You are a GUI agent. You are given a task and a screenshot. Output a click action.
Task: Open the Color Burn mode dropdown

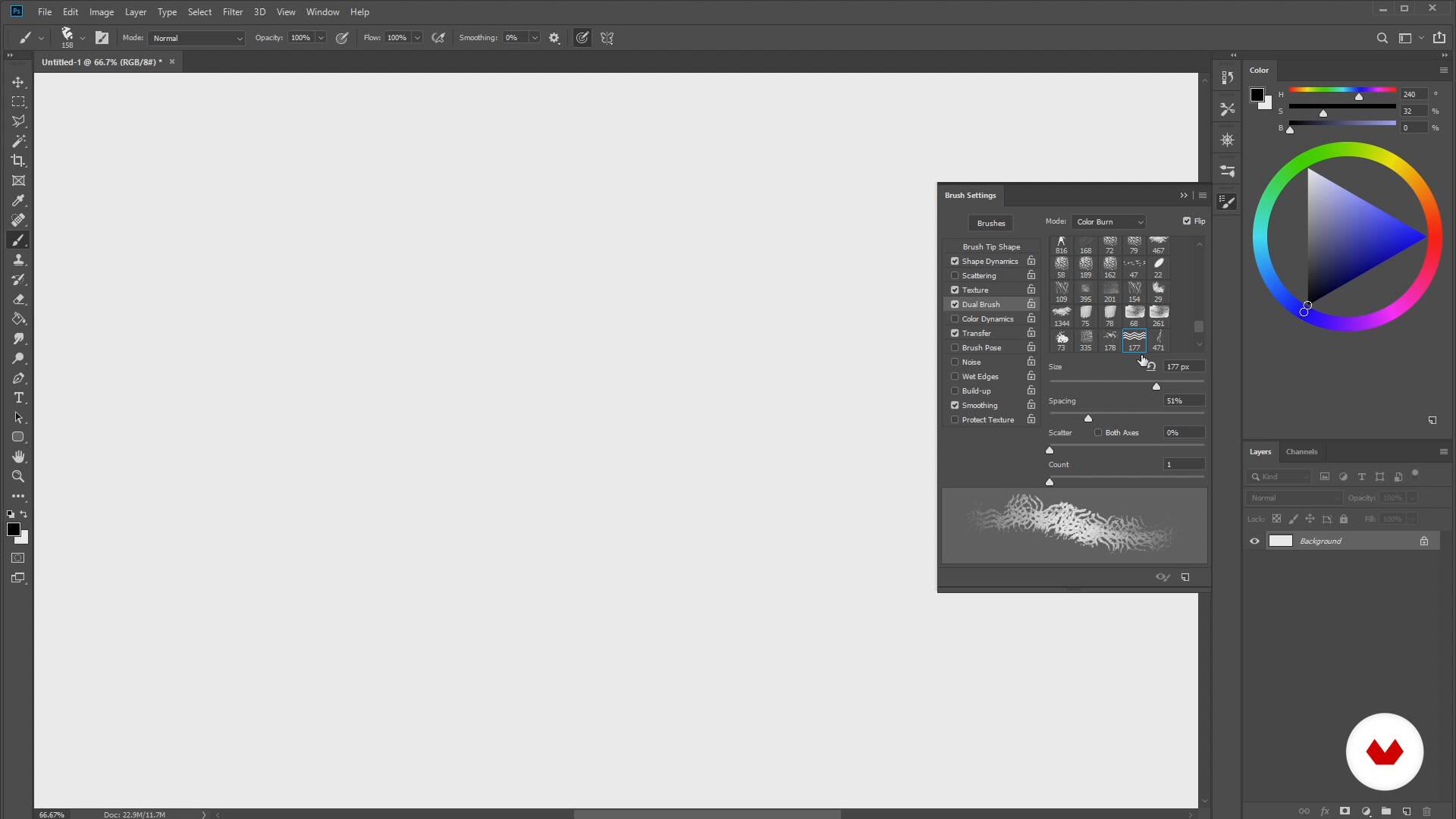[x=1109, y=221]
